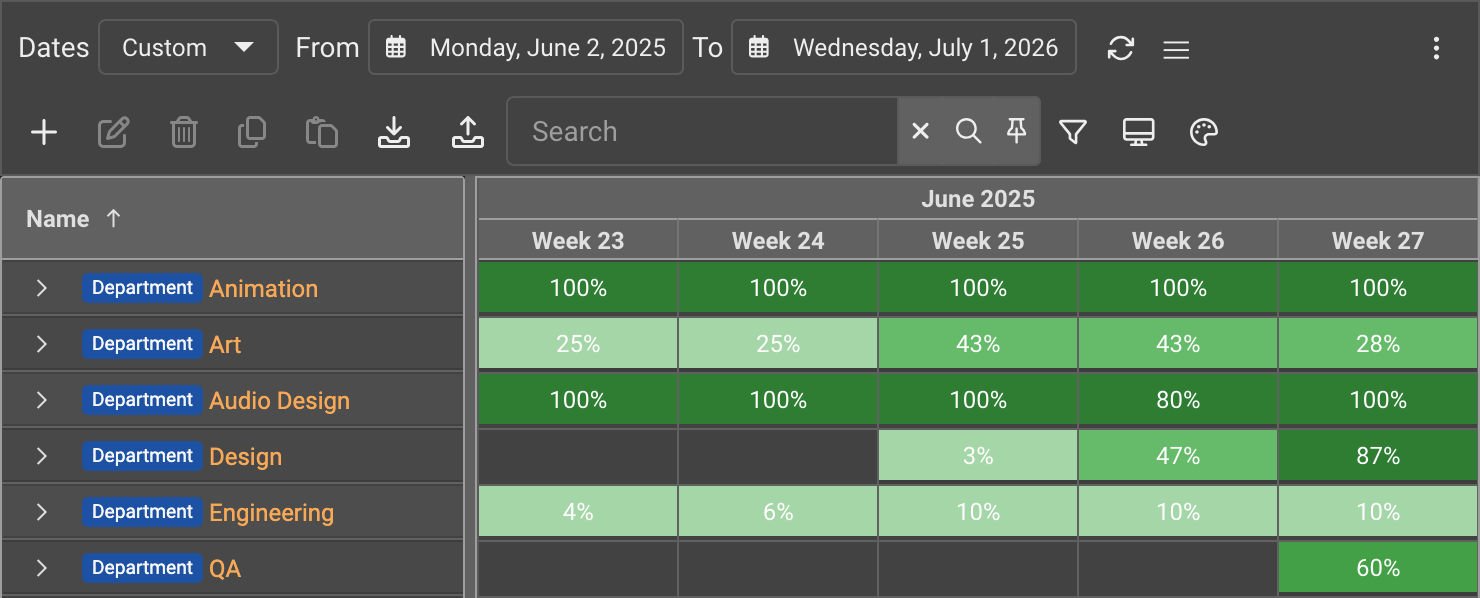1480x598 pixels.
Task: Open the three-line hamburger menu
Action: tap(1176, 49)
